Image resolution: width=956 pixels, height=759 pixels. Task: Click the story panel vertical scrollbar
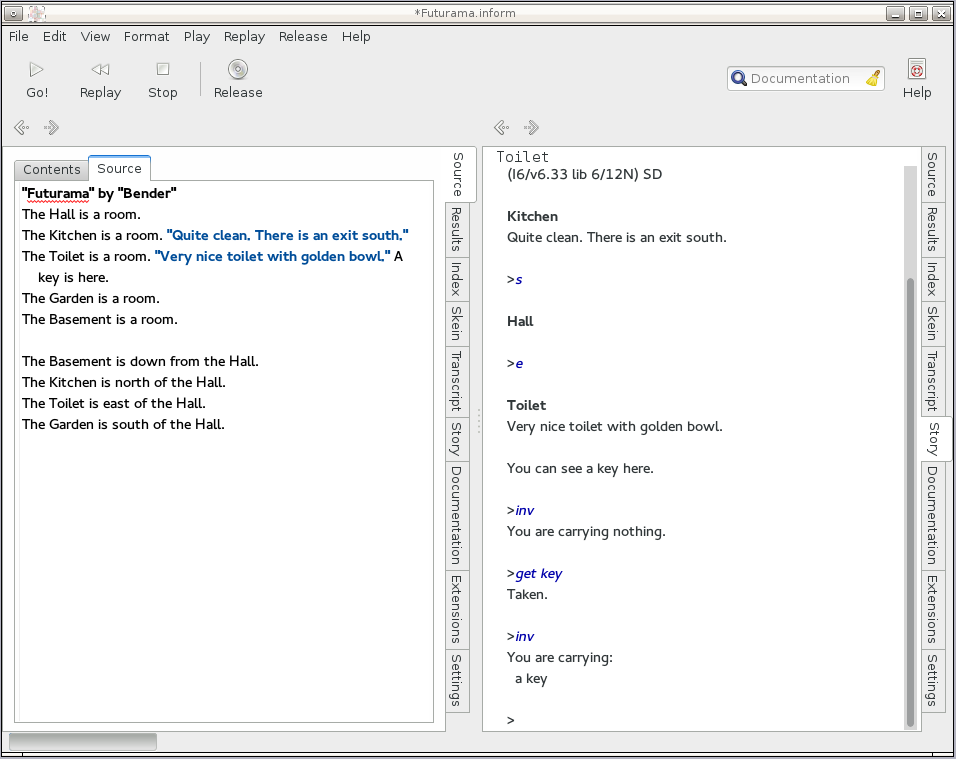click(x=910, y=500)
